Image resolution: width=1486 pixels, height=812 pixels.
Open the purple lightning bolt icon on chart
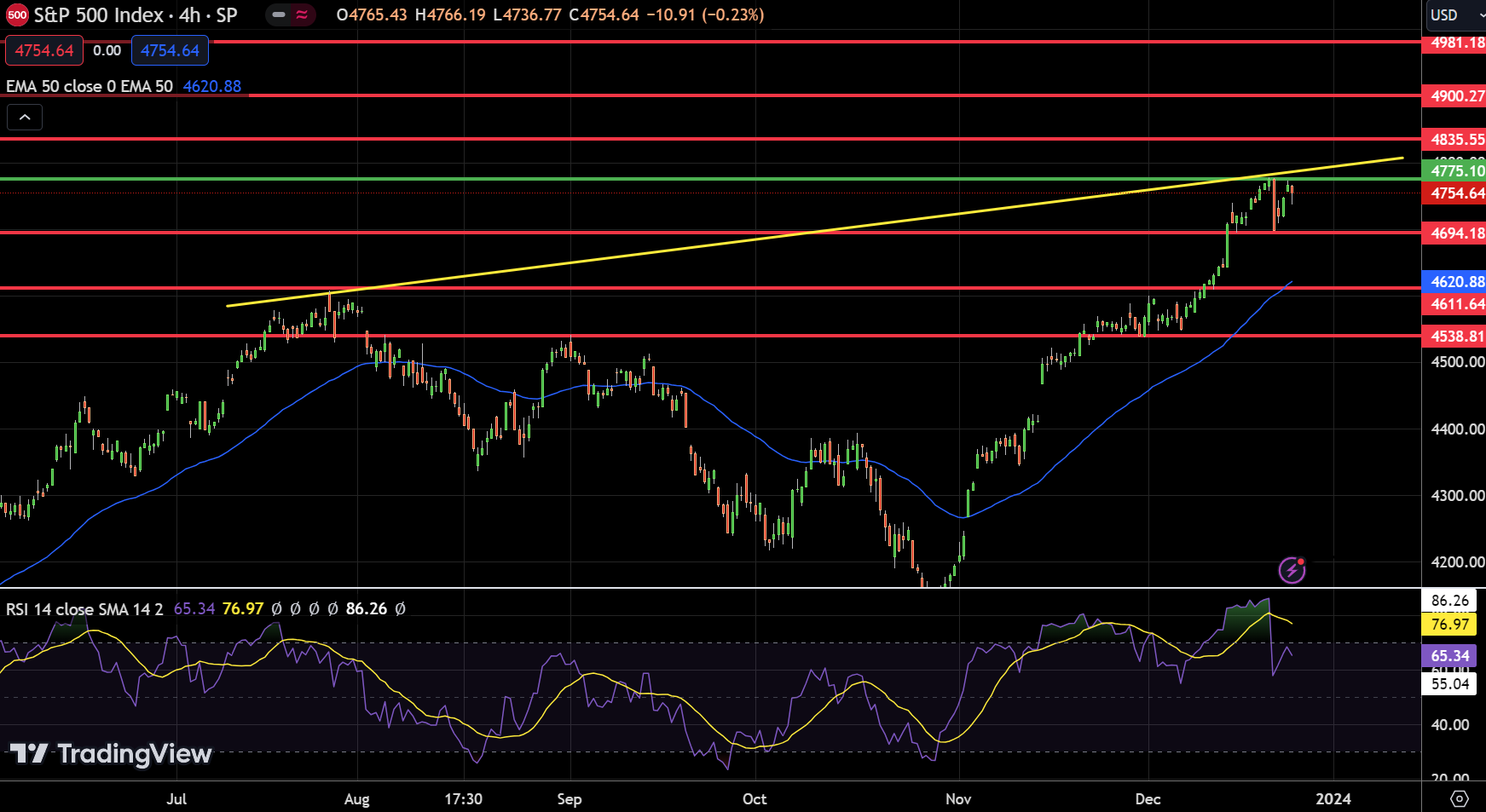point(1292,570)
